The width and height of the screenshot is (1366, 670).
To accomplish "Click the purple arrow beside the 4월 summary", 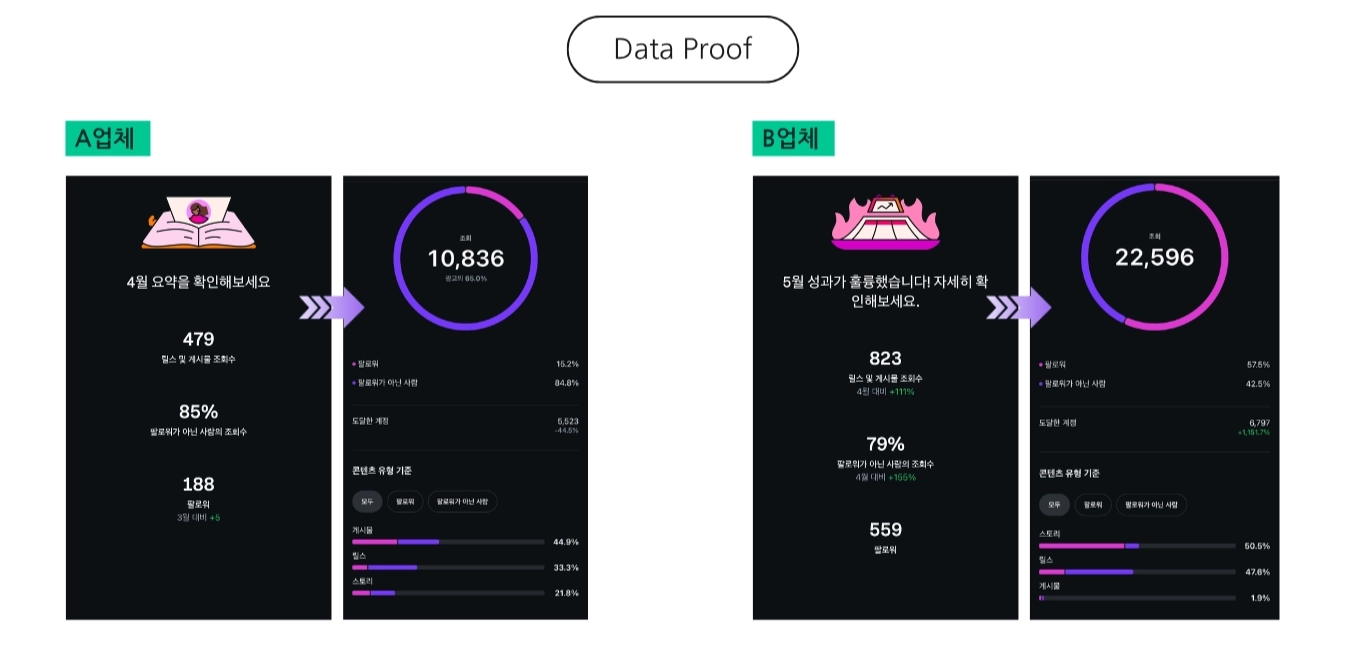I will [332, 308].
